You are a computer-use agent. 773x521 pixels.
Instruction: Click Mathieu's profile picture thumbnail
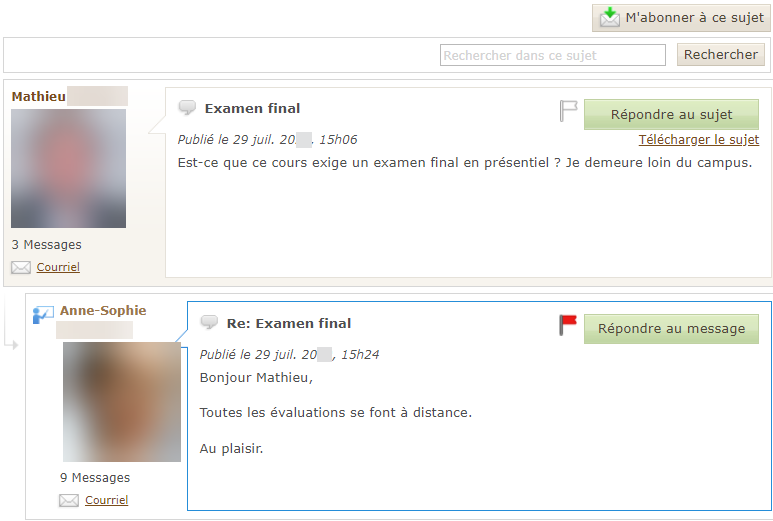(69, 169)
